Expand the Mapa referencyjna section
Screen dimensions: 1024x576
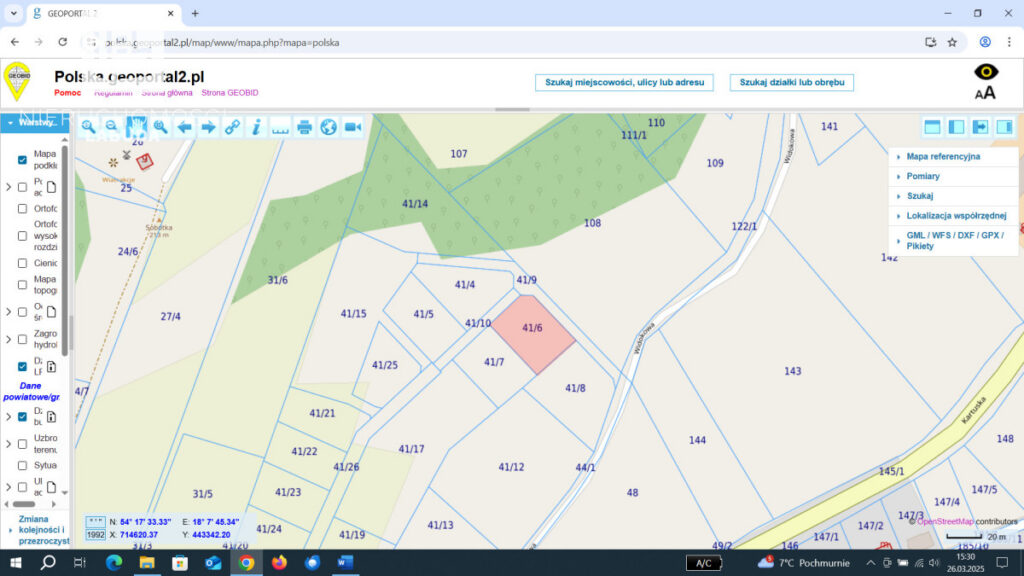[x=942, y=157]
